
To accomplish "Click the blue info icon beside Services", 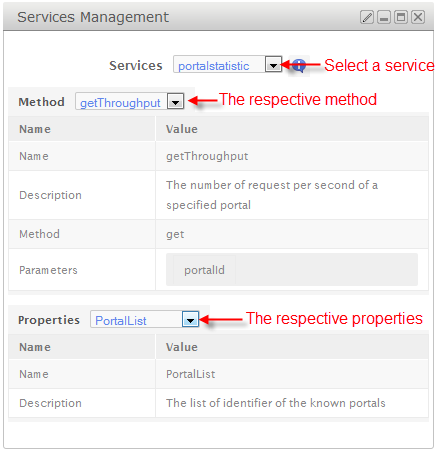I will (x=299, y=65).
